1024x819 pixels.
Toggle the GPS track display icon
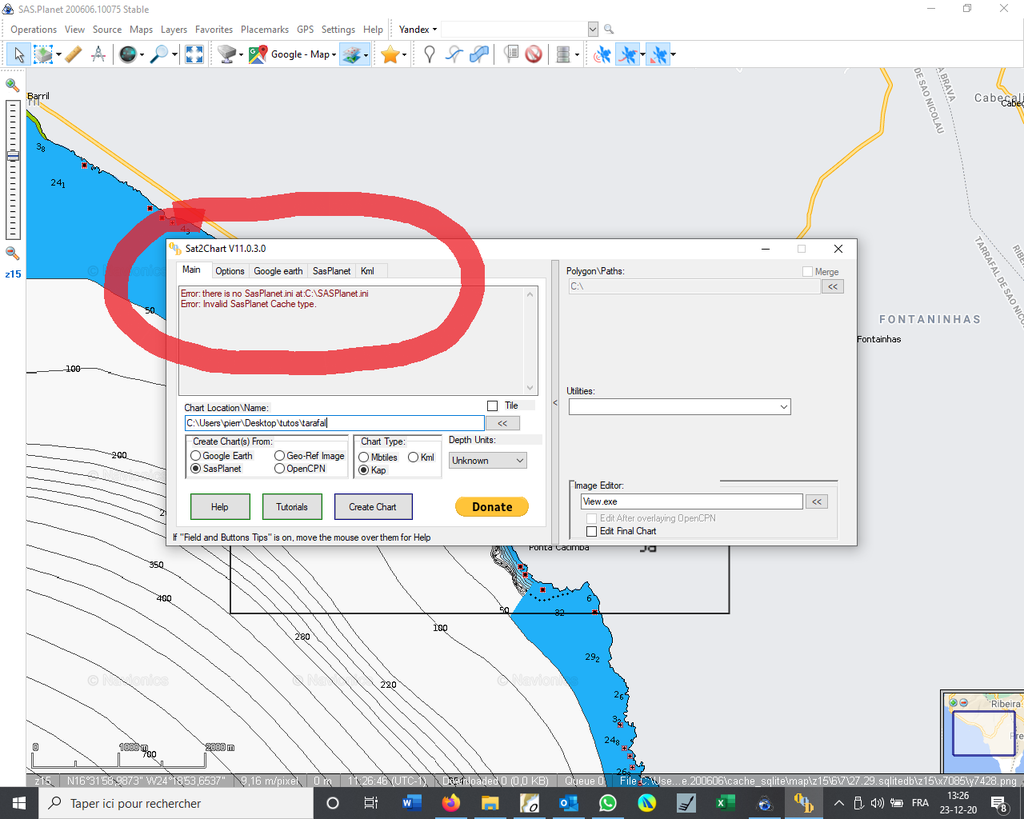coord(628,55)
